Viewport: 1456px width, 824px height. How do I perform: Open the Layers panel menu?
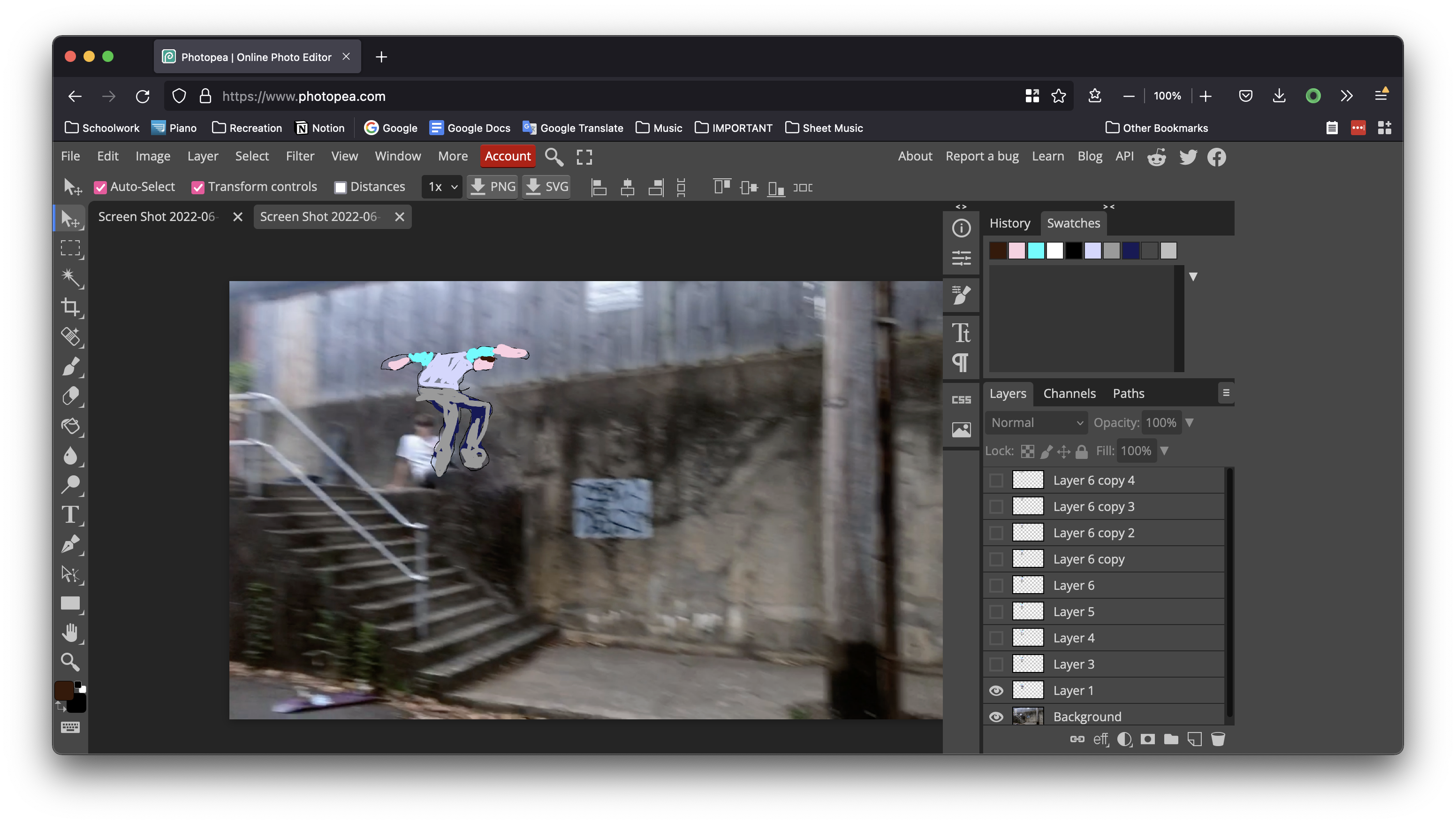click(1226, 393)
